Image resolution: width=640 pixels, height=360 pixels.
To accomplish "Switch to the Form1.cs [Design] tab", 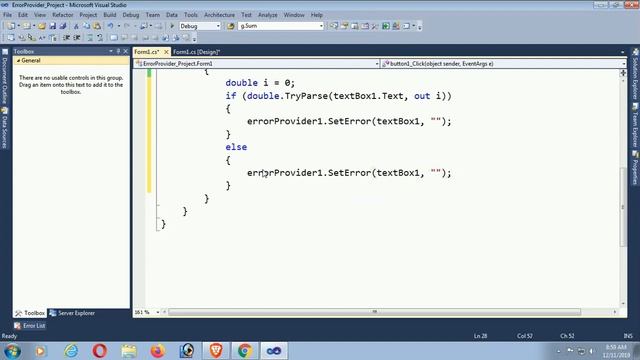I will pos(196,52).
